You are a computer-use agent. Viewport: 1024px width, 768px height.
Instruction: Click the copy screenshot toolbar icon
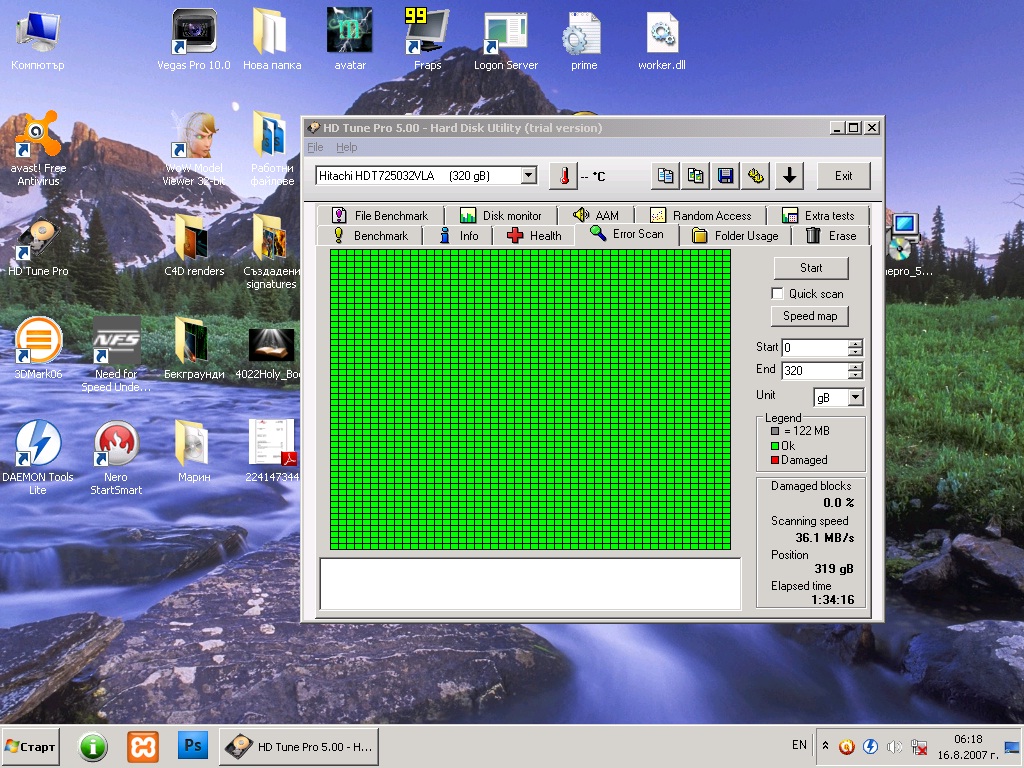[696, 176]
